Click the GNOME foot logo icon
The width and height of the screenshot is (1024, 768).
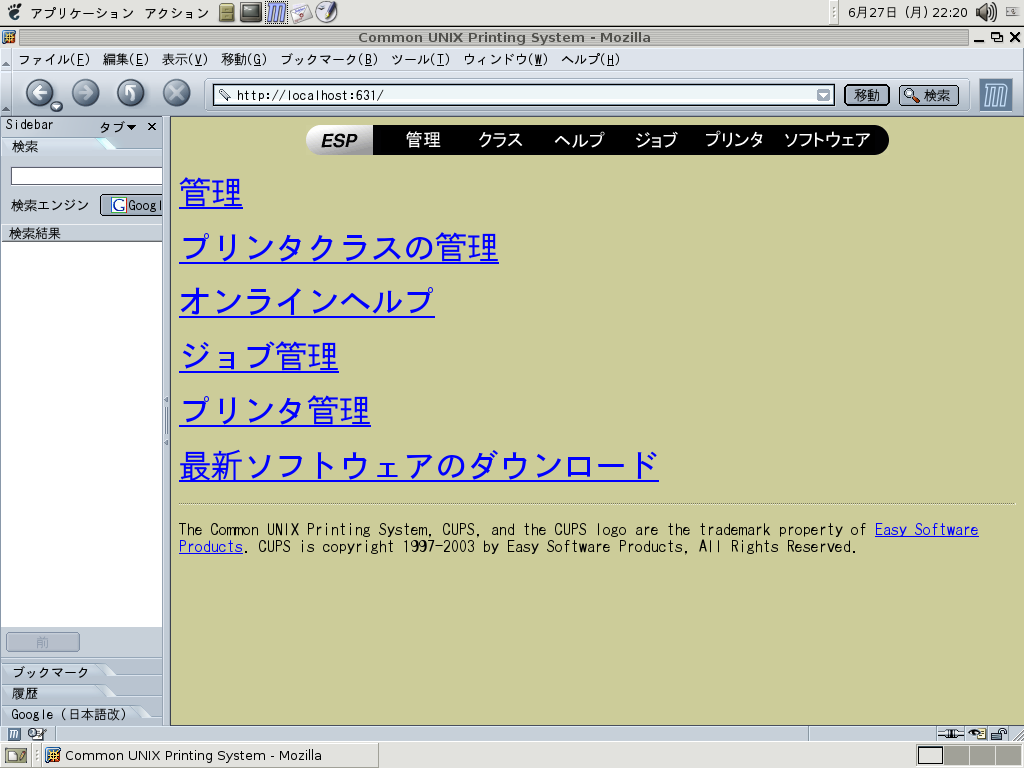pyautogui.click(x=14, y=12)
